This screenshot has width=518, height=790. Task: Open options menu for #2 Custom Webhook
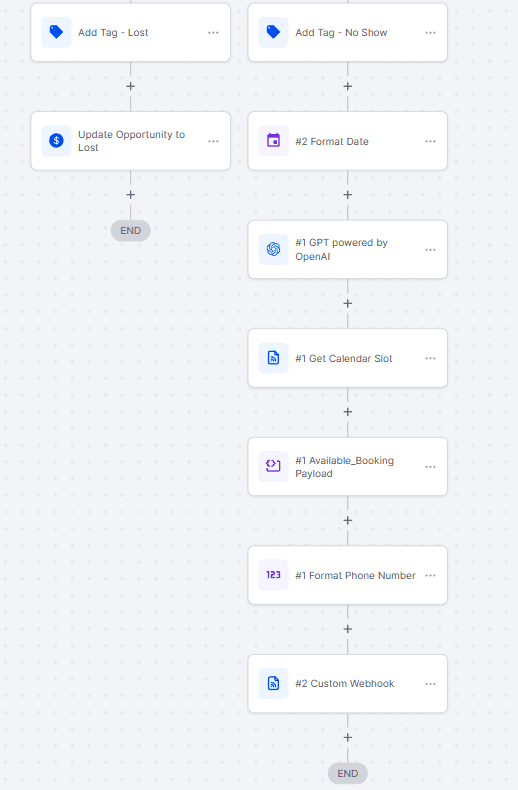tap(430, 684)
